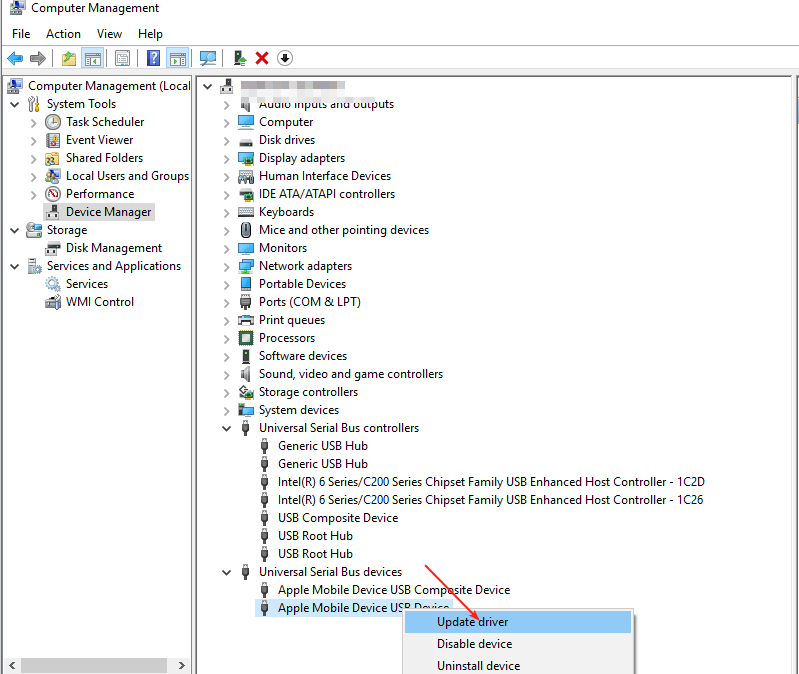Viewport: 799px width, 674px height.
Task: Click the Network adapters icon
Action: click(246, 266)
